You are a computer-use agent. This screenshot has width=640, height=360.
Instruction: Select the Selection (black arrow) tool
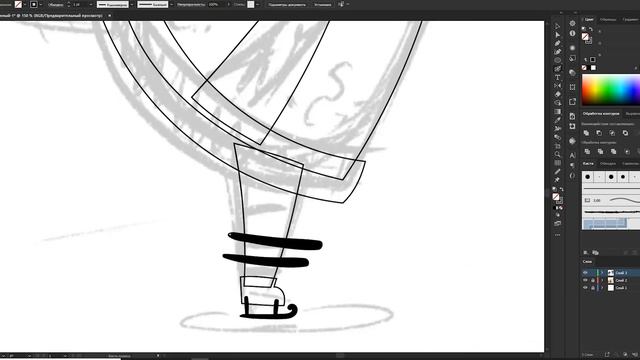point(558,26)
